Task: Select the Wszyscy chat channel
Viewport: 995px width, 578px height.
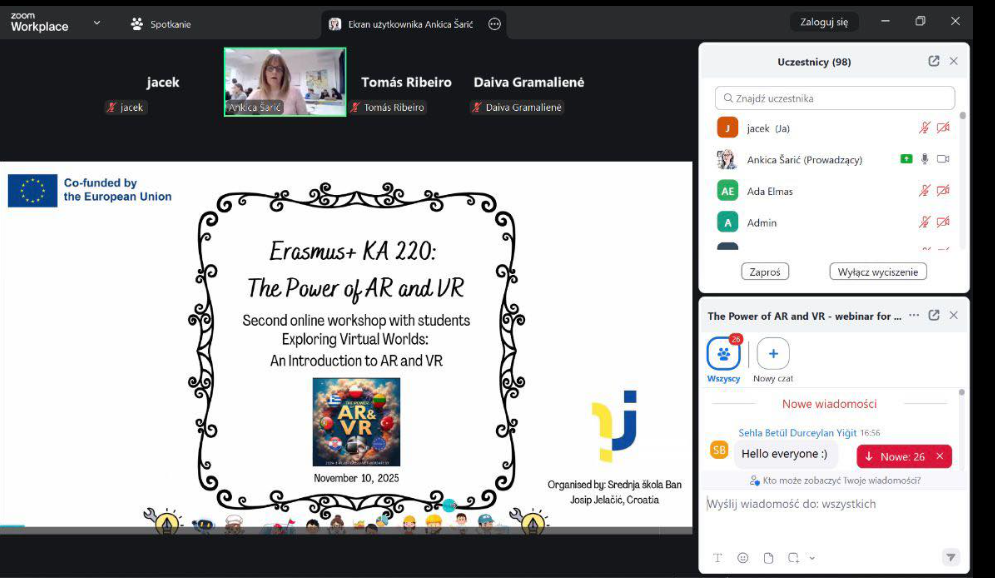Action: [723, 355]
